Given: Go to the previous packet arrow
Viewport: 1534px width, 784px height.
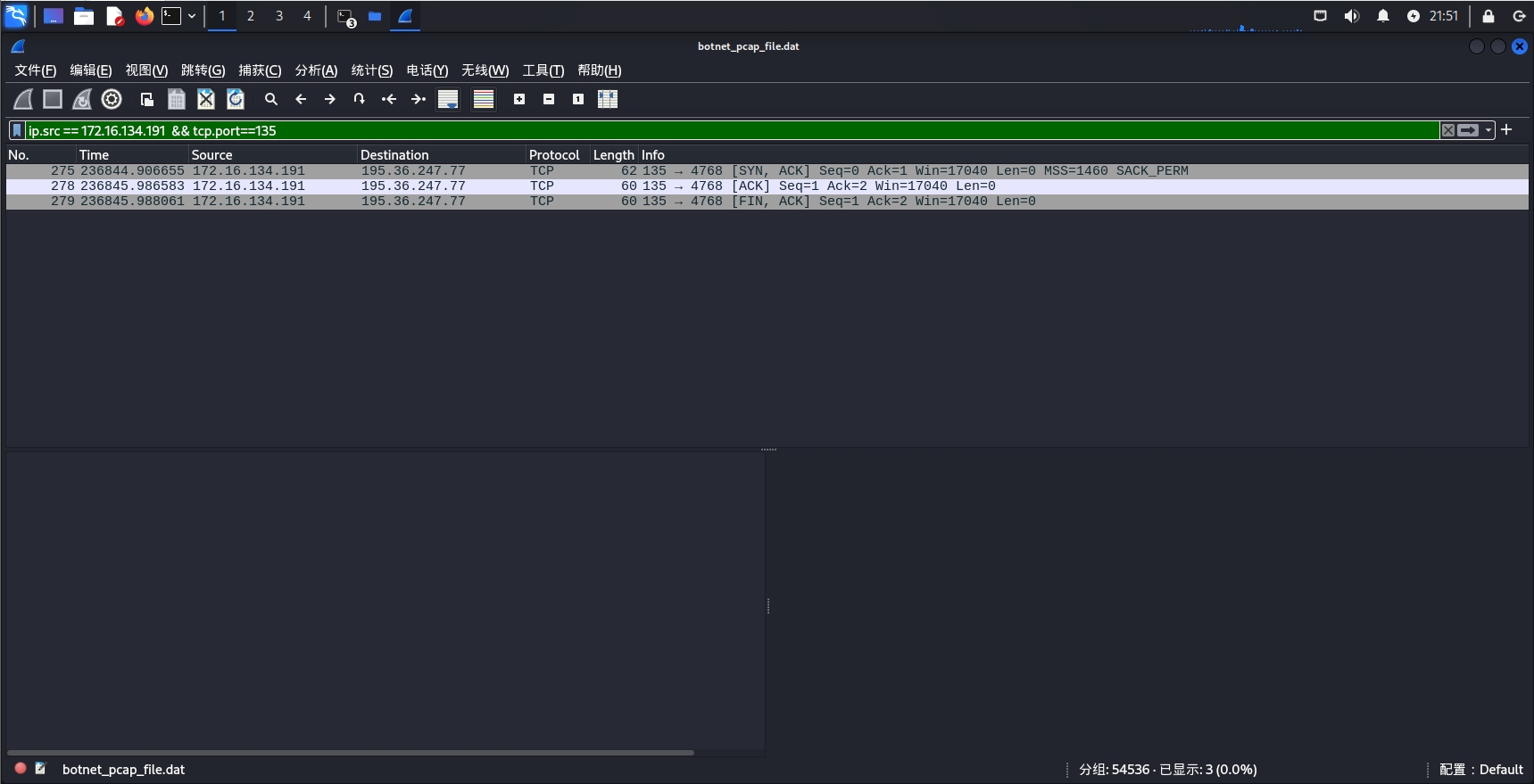Looking at the screenshot, I should click(301, 99).
